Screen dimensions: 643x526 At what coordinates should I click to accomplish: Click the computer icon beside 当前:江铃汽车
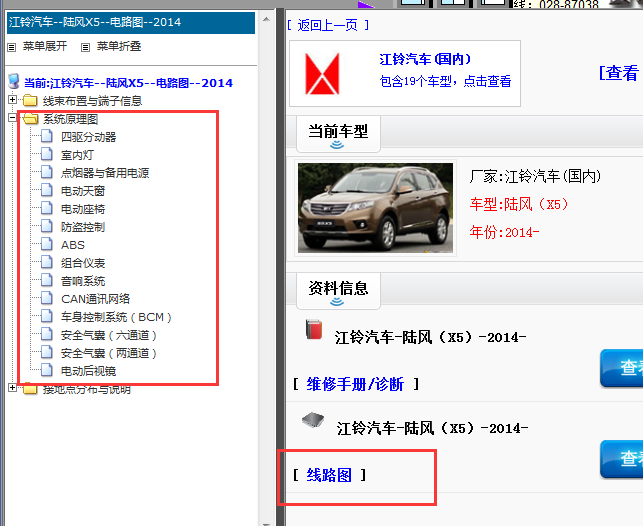click(14, 81)
